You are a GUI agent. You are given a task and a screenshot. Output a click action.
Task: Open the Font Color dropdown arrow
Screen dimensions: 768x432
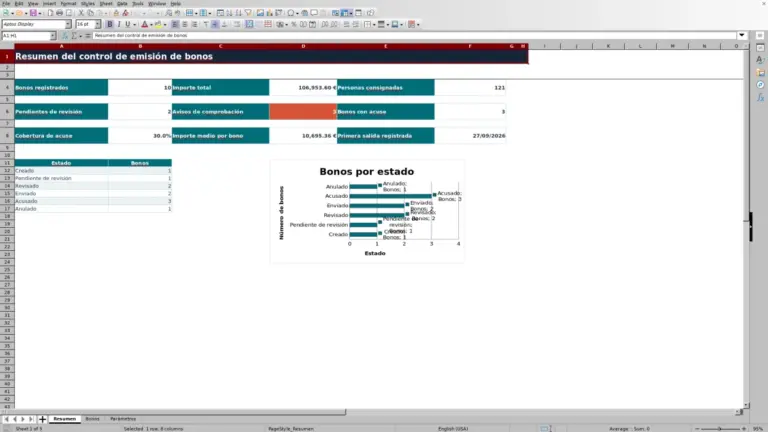(x=151, y=24)
